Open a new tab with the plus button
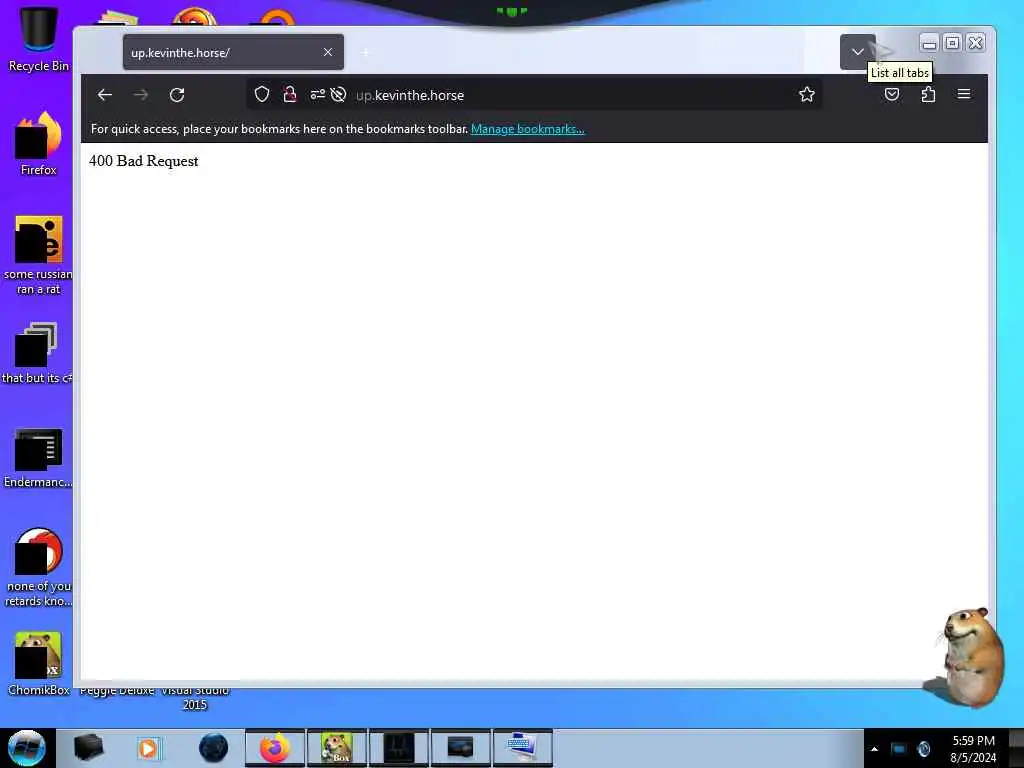 (x=365, y=52)
